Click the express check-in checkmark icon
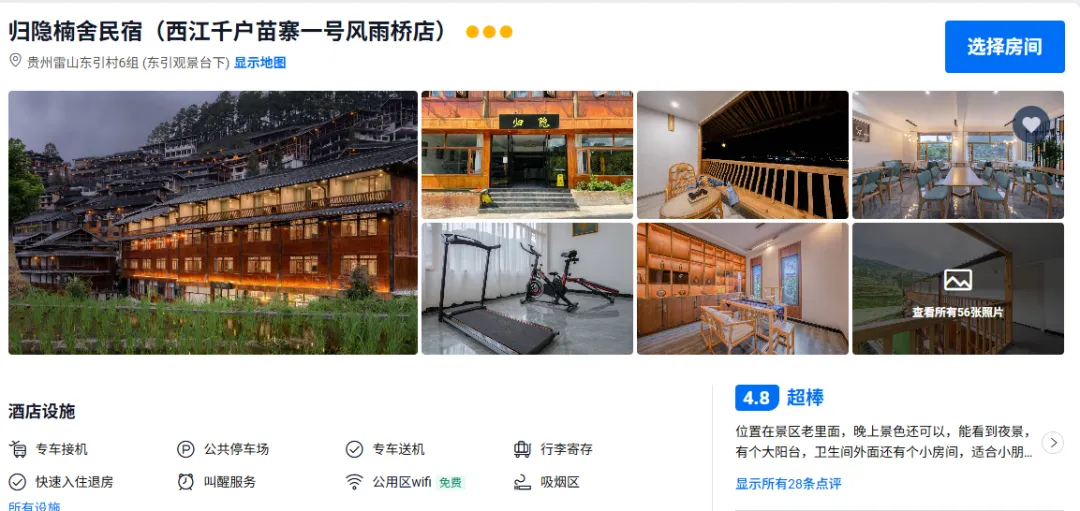This screenshot has height=511, width=1080. 17,481
